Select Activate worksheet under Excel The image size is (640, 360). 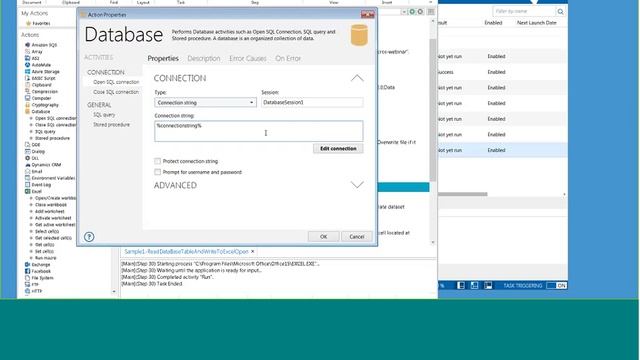[53, 218]
